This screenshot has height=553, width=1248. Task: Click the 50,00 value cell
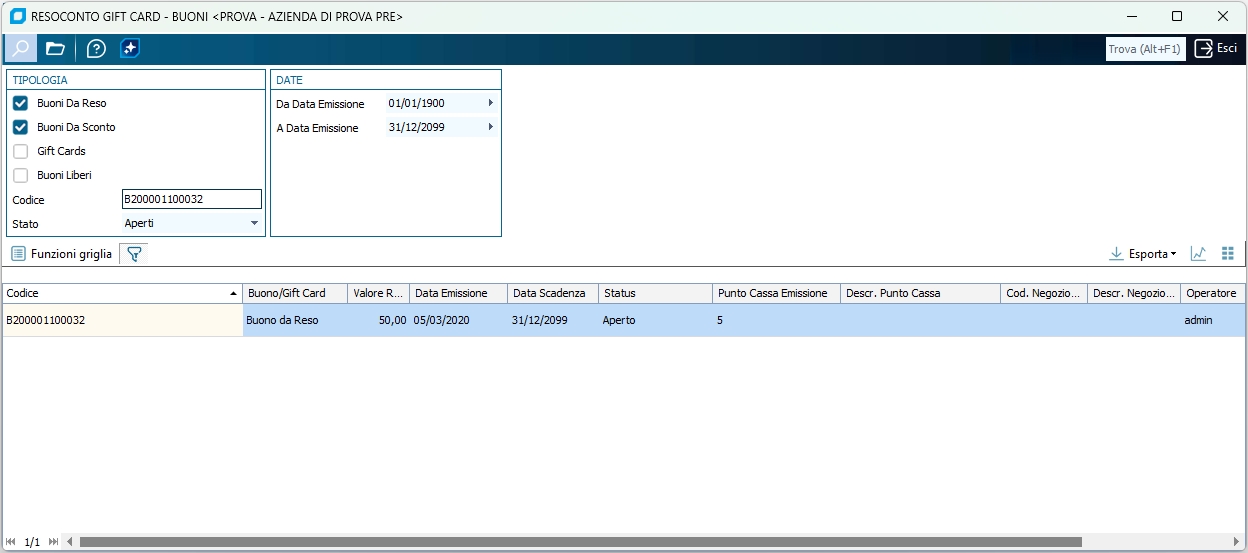pyautogui.click(x=378, y=320)
